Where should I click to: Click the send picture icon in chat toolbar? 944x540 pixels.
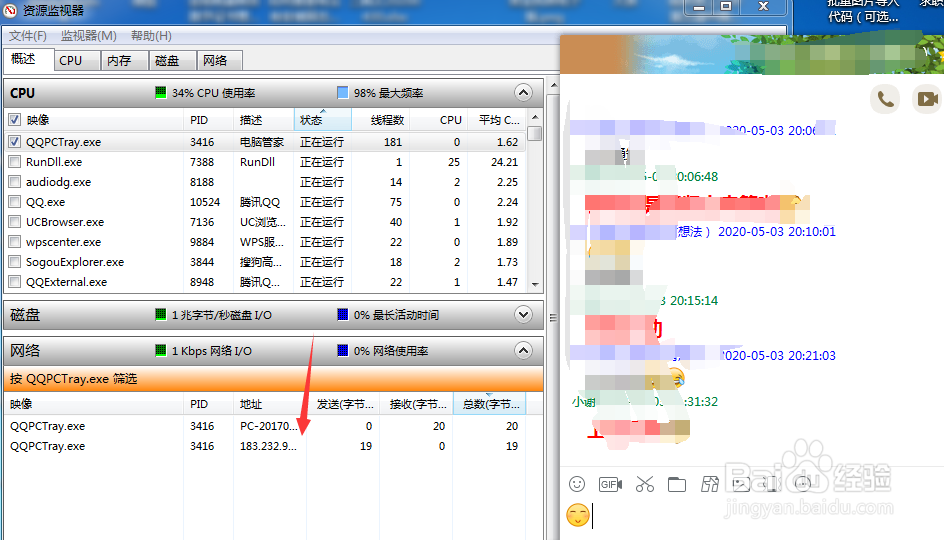pos(741,484)
